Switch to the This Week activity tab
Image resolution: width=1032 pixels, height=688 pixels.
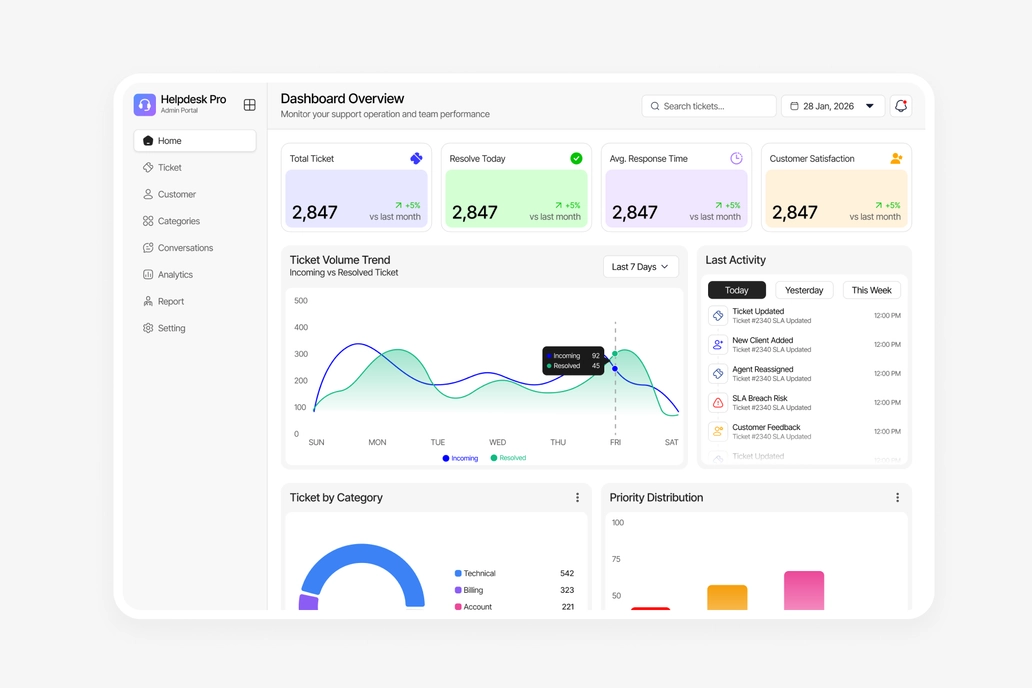[x=871, y=290]
